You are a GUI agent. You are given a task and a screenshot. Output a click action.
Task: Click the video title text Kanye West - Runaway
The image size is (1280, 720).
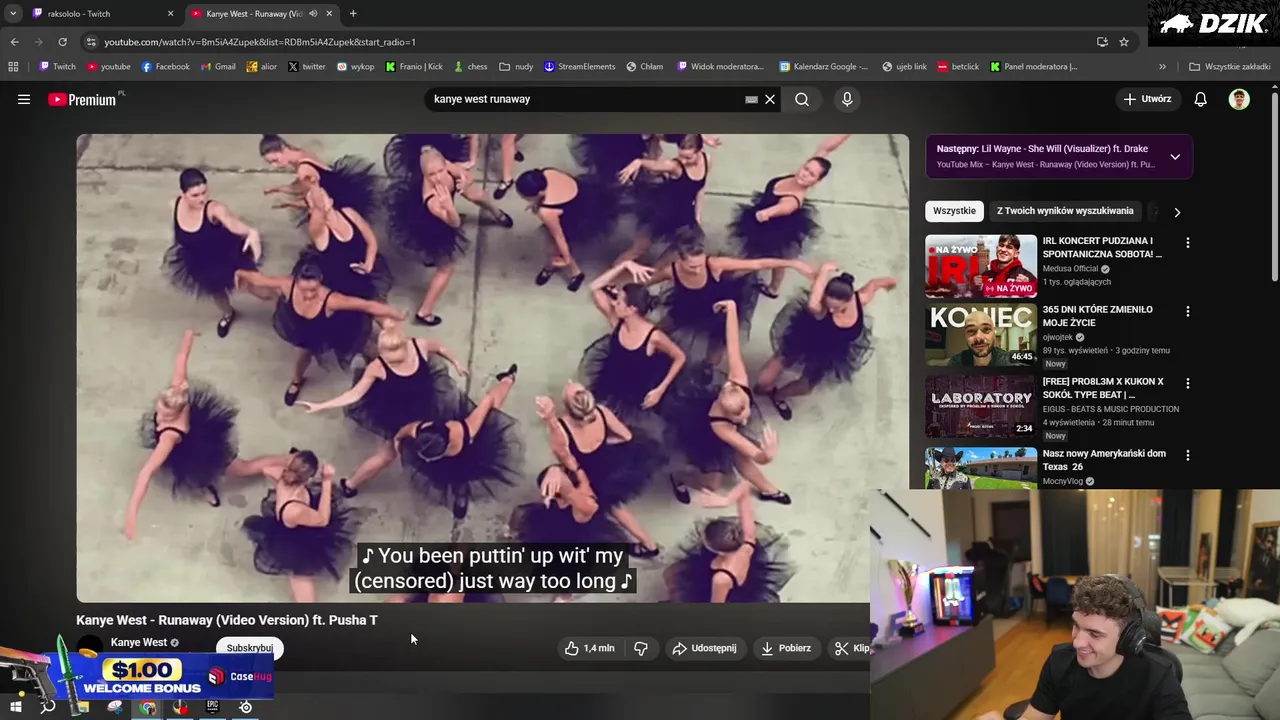pos(227,620)
